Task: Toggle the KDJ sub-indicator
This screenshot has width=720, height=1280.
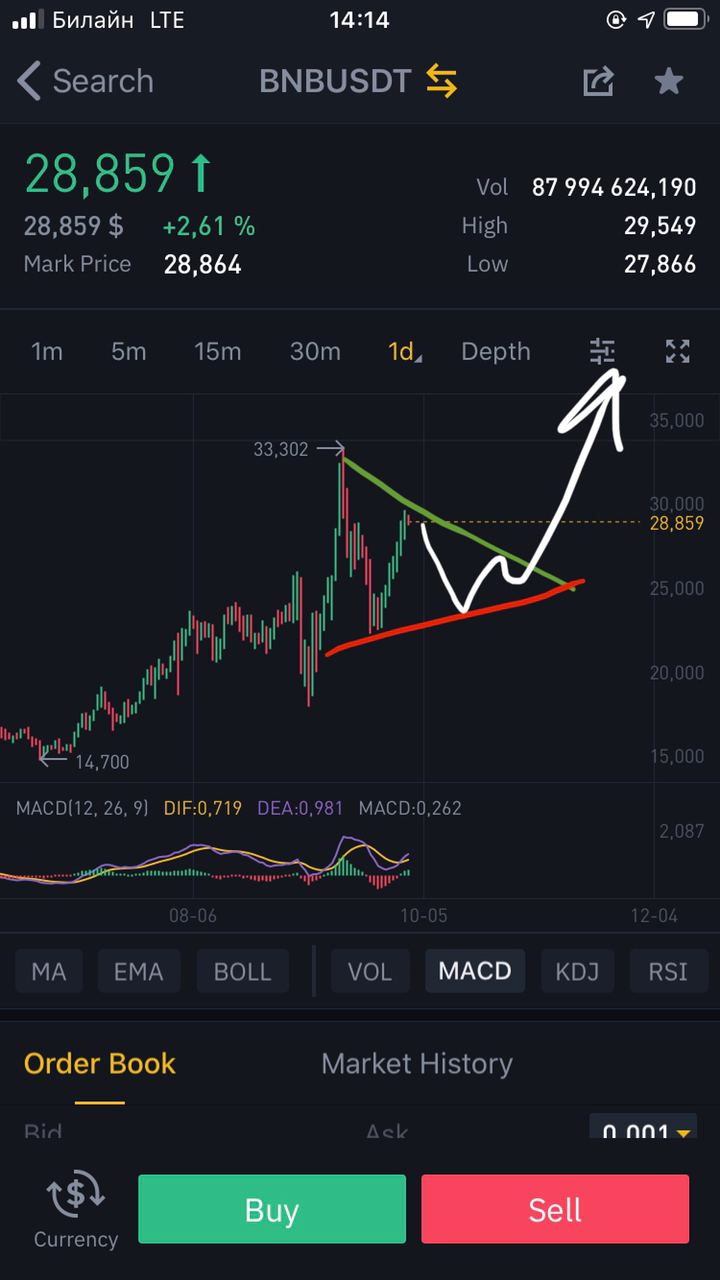Action: tap(578, 971)
